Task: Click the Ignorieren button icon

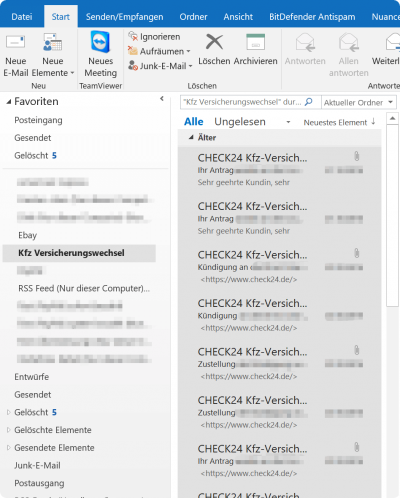Action: 133,36
